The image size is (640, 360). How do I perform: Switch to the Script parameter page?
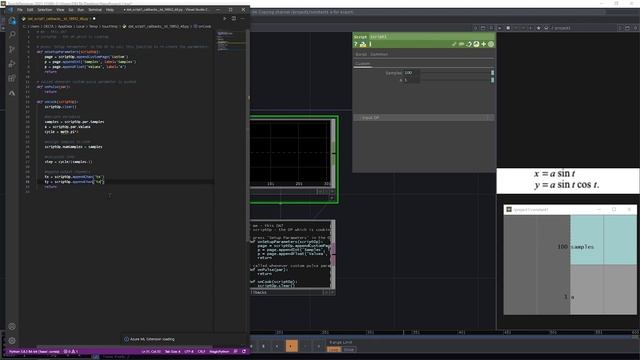coord(361,54)
